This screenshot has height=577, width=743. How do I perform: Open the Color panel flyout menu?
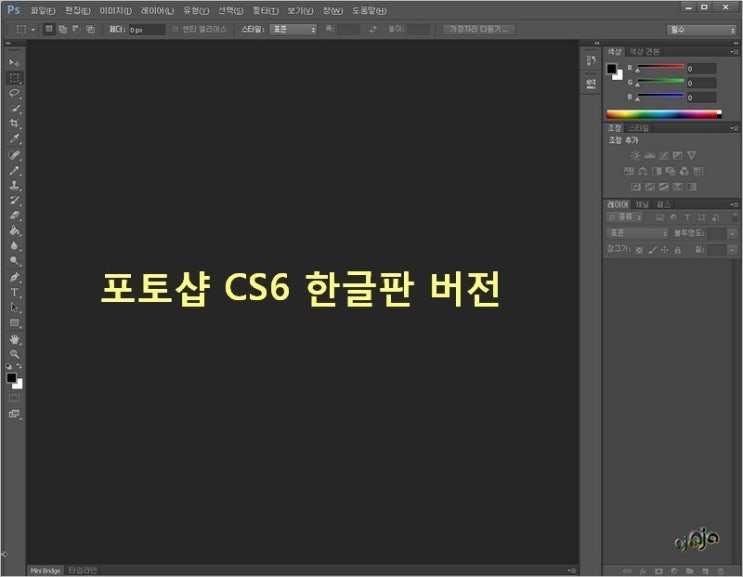coord(734,52)
